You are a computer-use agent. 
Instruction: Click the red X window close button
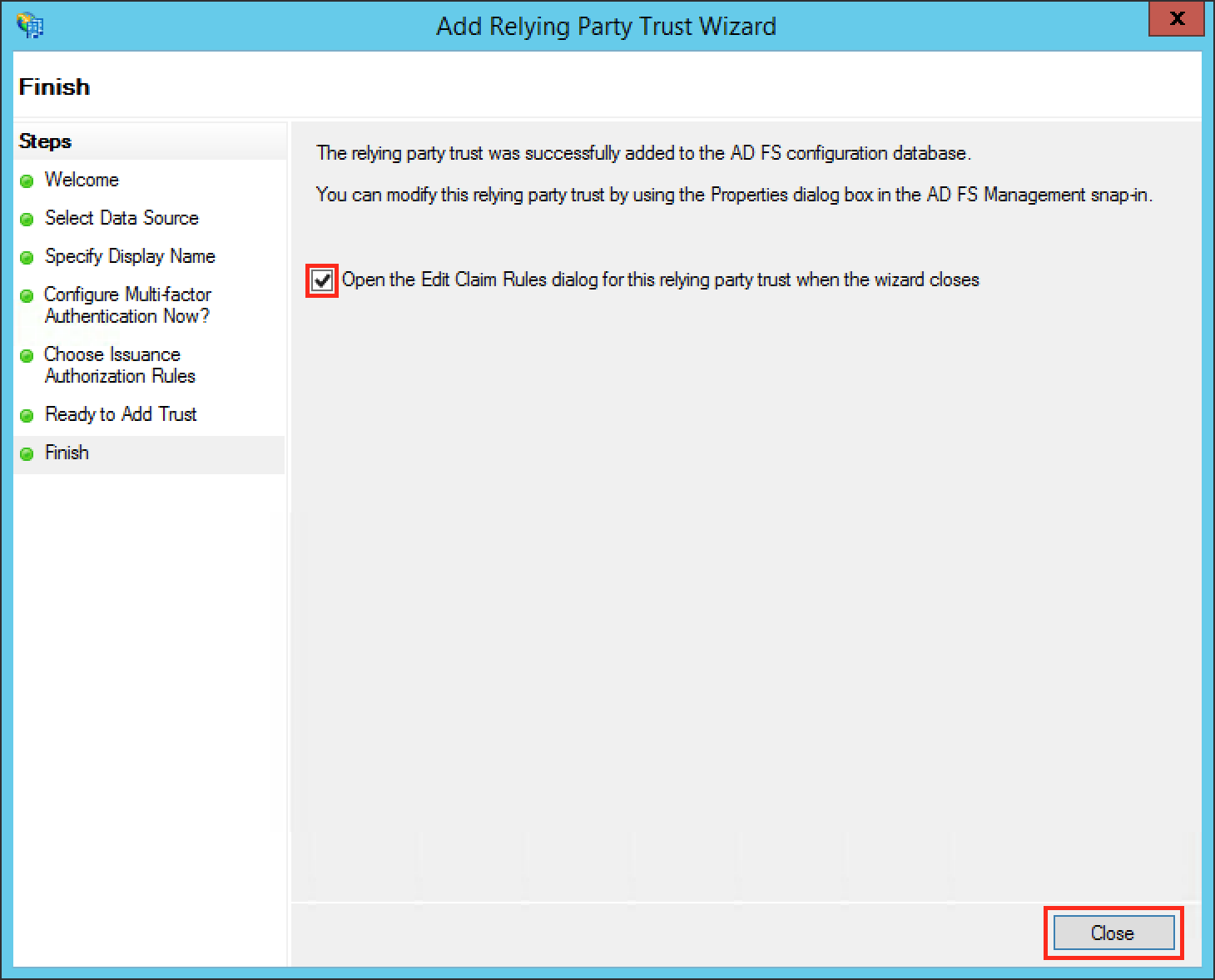pos(1176,19)
